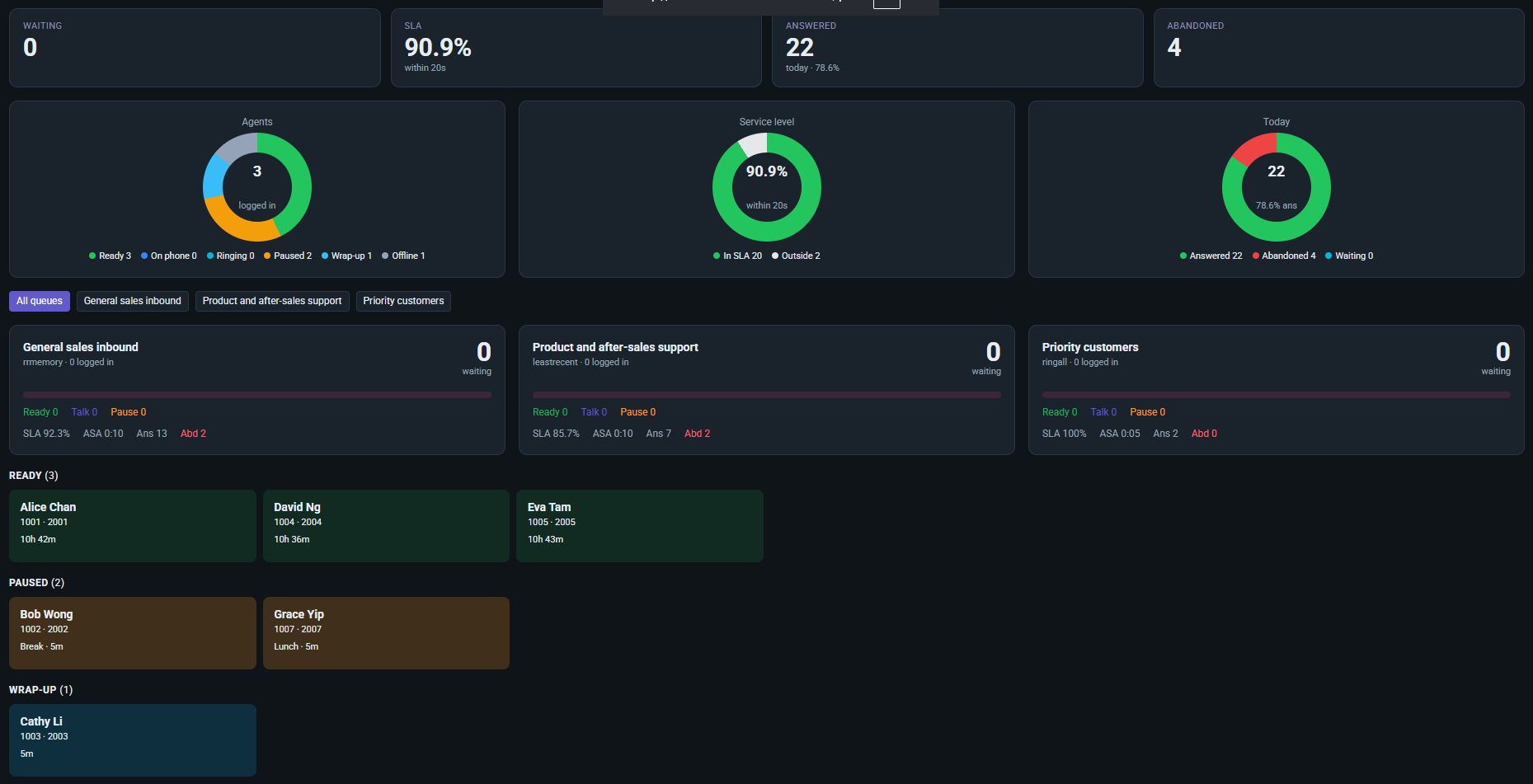1533x784 pixels.
Task: Select Cathy Li's wrap-up card
Action: [133, 740]
